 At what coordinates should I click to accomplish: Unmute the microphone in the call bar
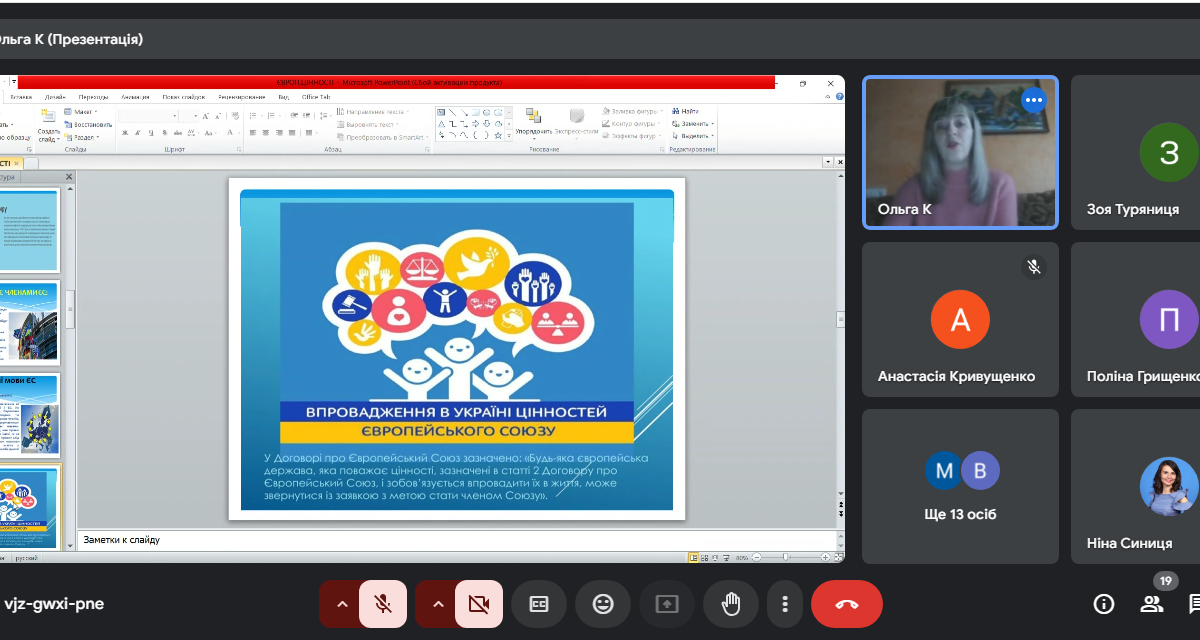[382, 604]
